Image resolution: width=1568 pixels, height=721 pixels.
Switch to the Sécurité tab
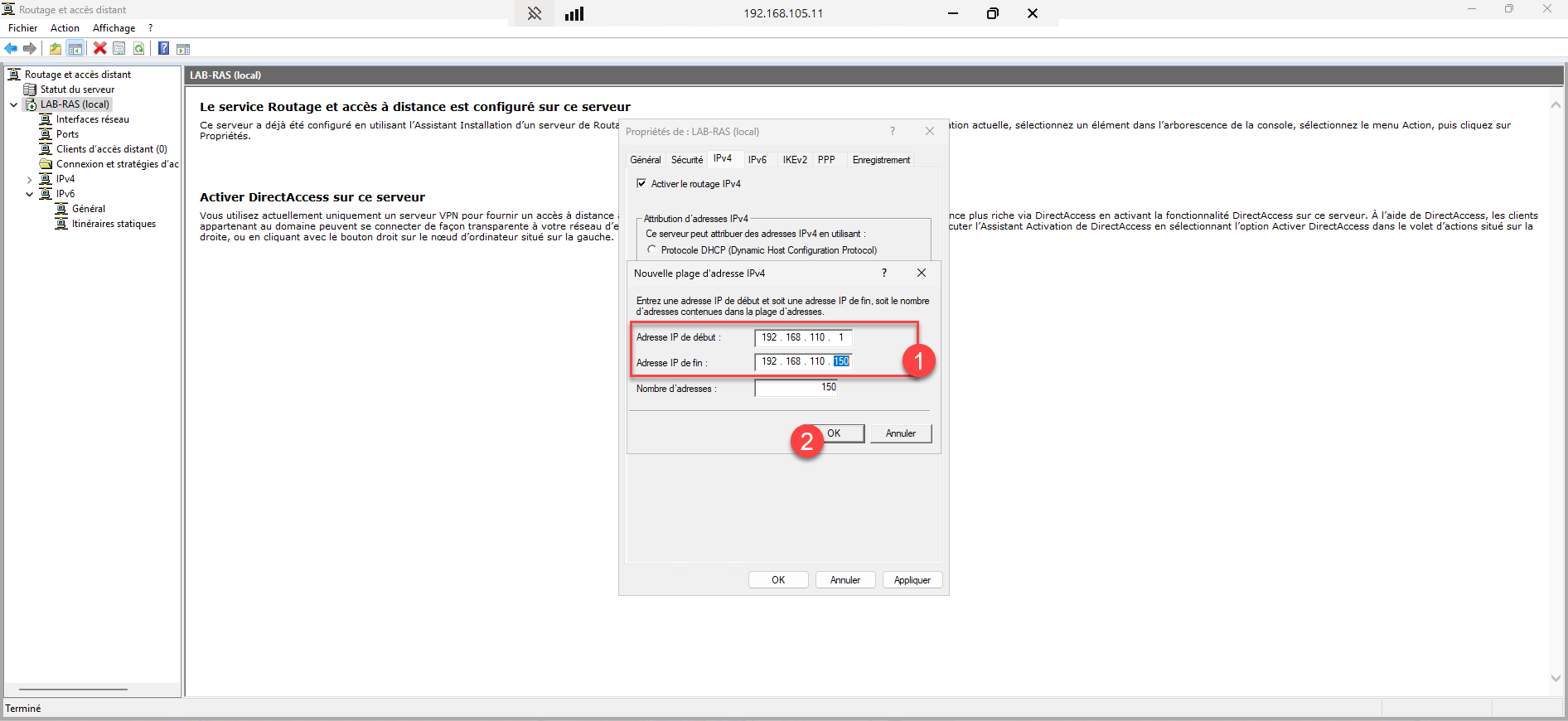pyautogui.click(x=686, y=159)
